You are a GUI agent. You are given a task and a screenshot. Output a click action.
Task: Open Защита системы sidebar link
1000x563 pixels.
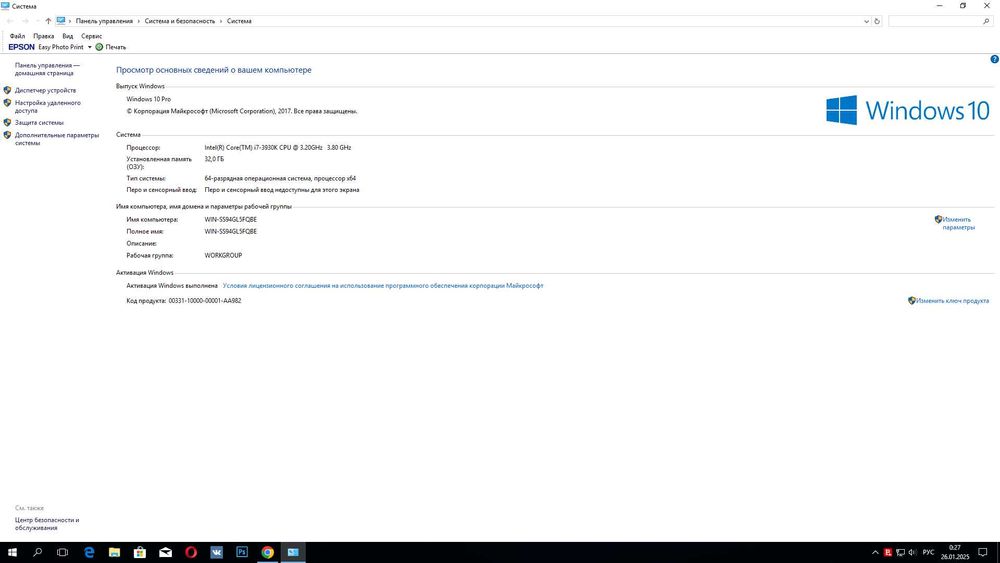(39, 122)
